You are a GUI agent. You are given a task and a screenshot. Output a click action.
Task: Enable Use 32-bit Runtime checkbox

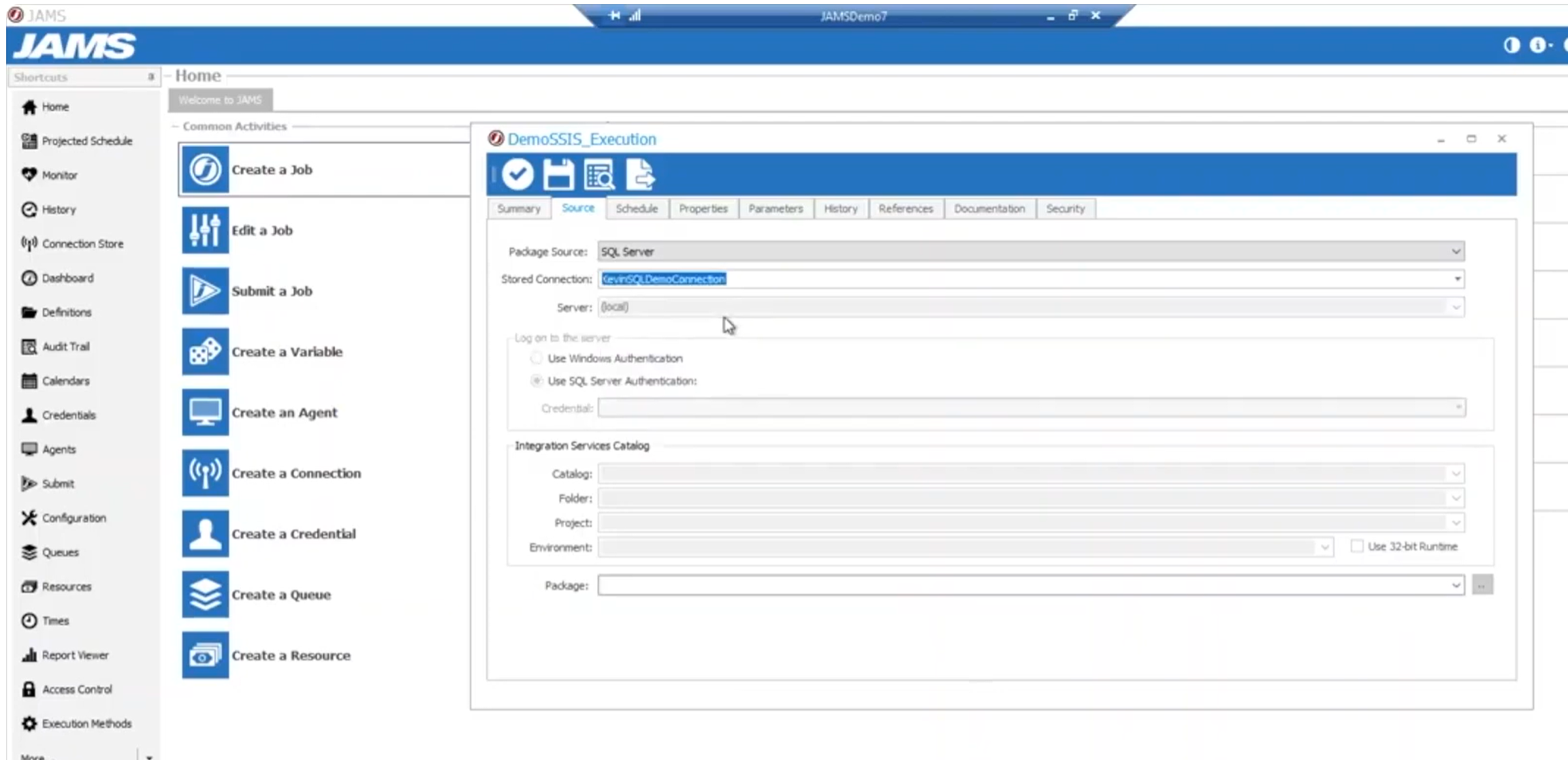pos(1357,546)
